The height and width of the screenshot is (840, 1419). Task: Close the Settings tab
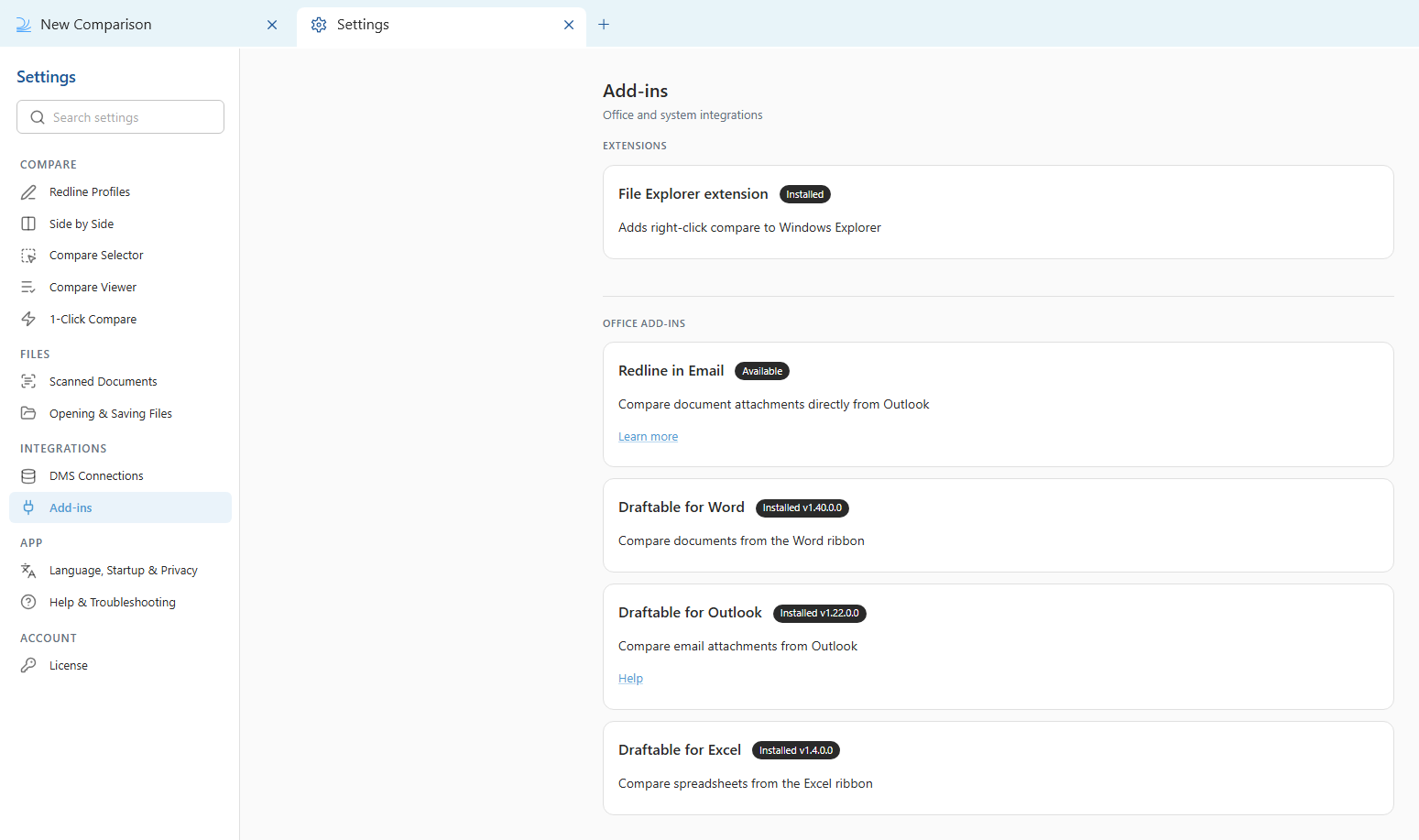569,25
